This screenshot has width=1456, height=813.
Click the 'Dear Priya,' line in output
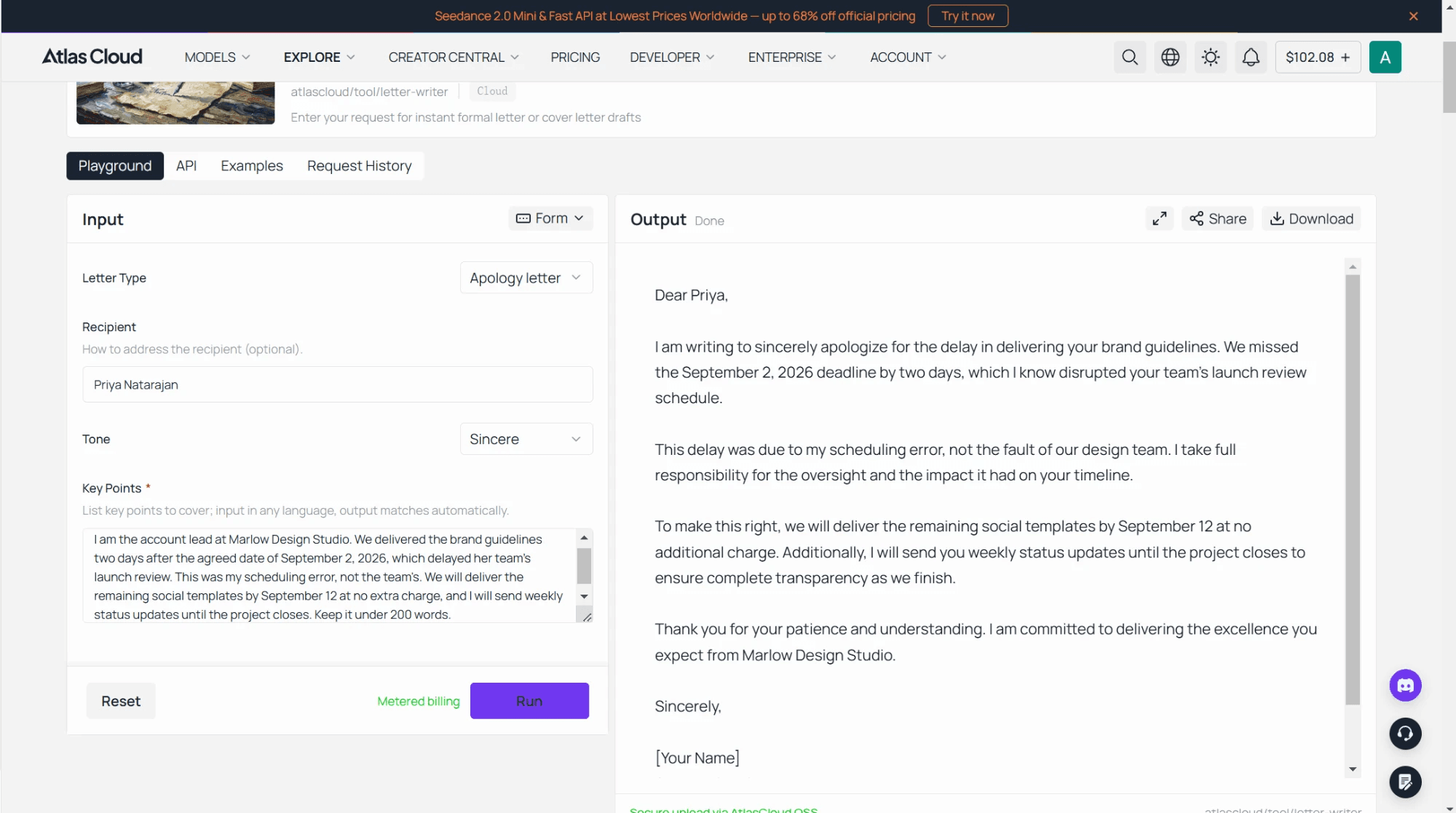(691, 296)
